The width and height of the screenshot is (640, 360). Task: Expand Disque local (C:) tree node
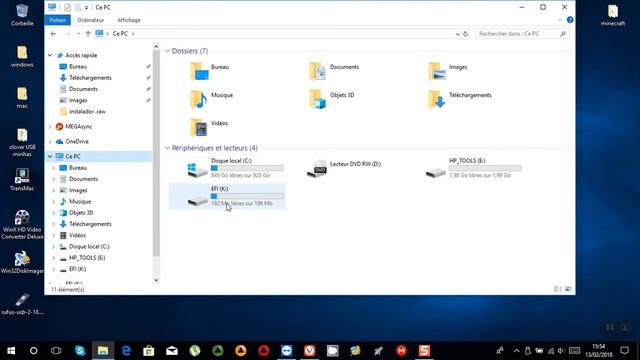click(53, 247)
